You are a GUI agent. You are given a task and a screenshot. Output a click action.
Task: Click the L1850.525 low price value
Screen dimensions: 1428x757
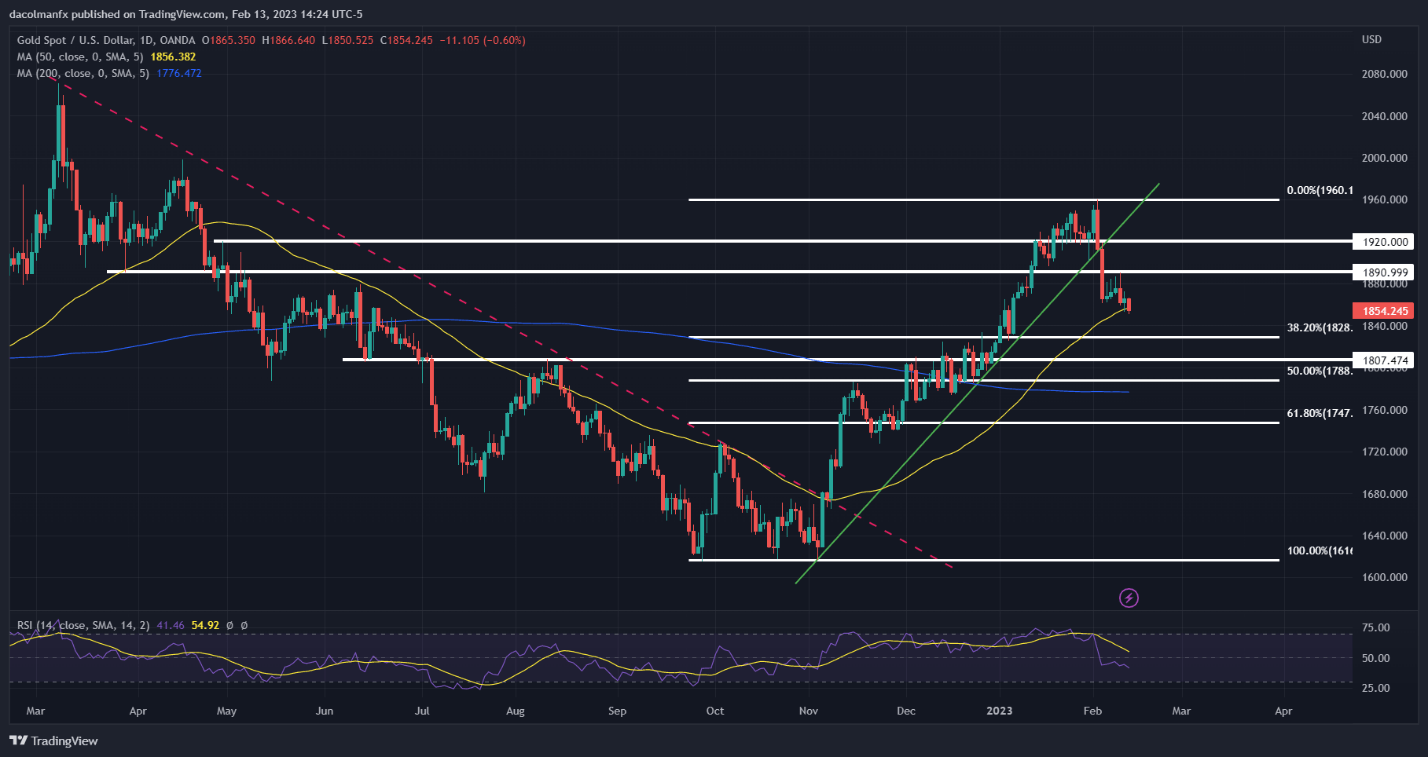click(x=346, y=40)
